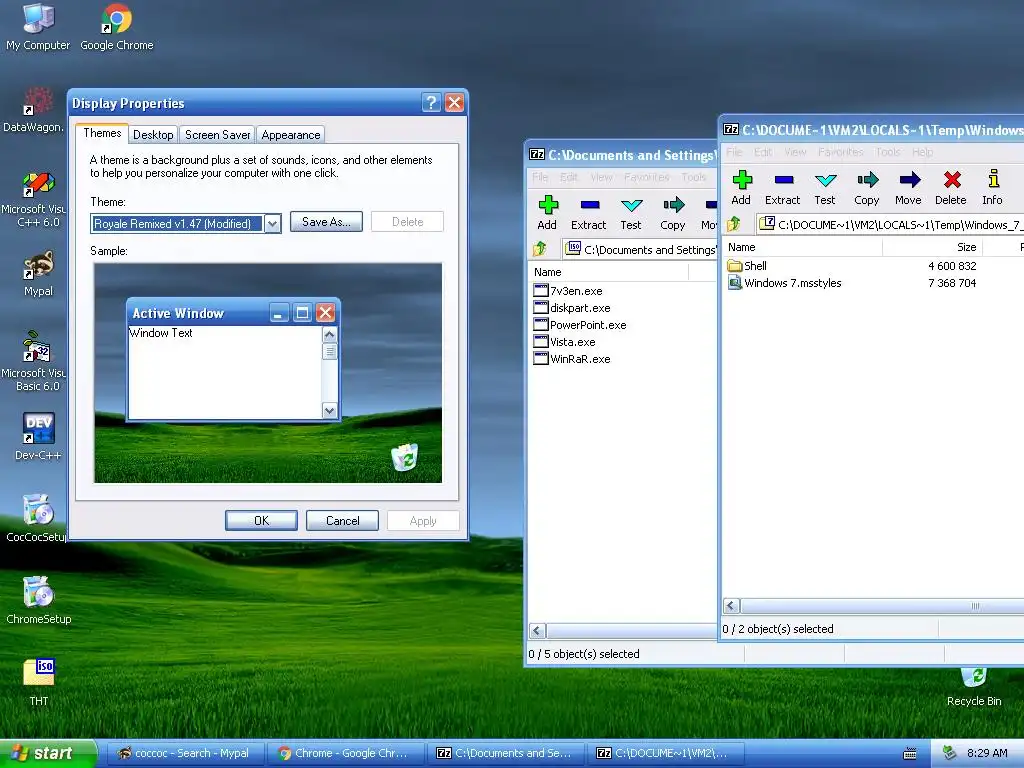Image resolution: width=1024 pixels, height=768 pixels.
Task: Click Delete in front 7-Zip Temp window
Action: (x=951, y=188)
